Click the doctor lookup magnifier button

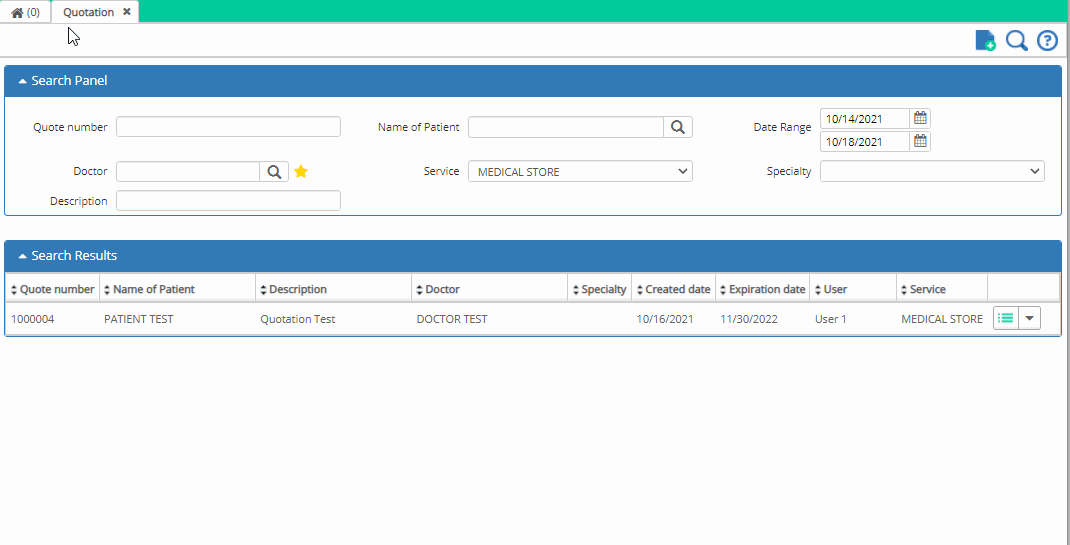tap(274, 172)
